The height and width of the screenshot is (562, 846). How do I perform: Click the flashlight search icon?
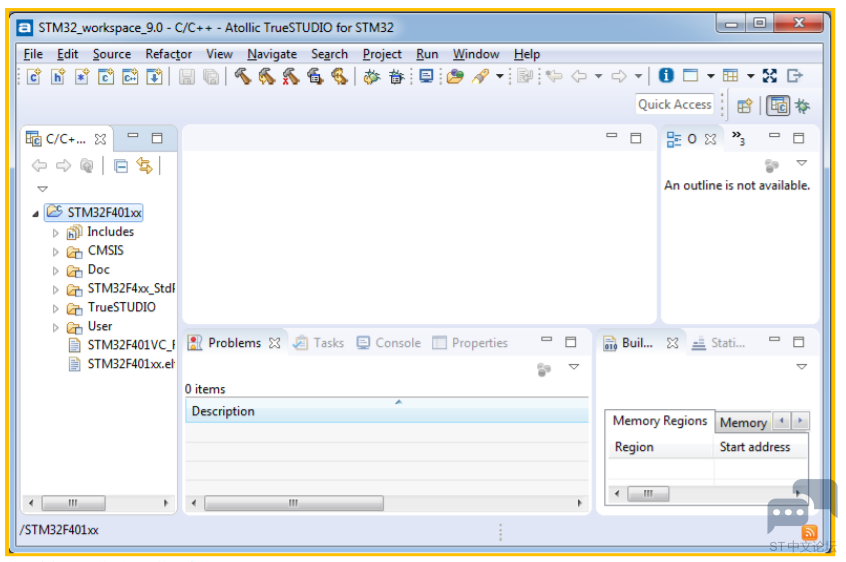click(x=480, y=77)
